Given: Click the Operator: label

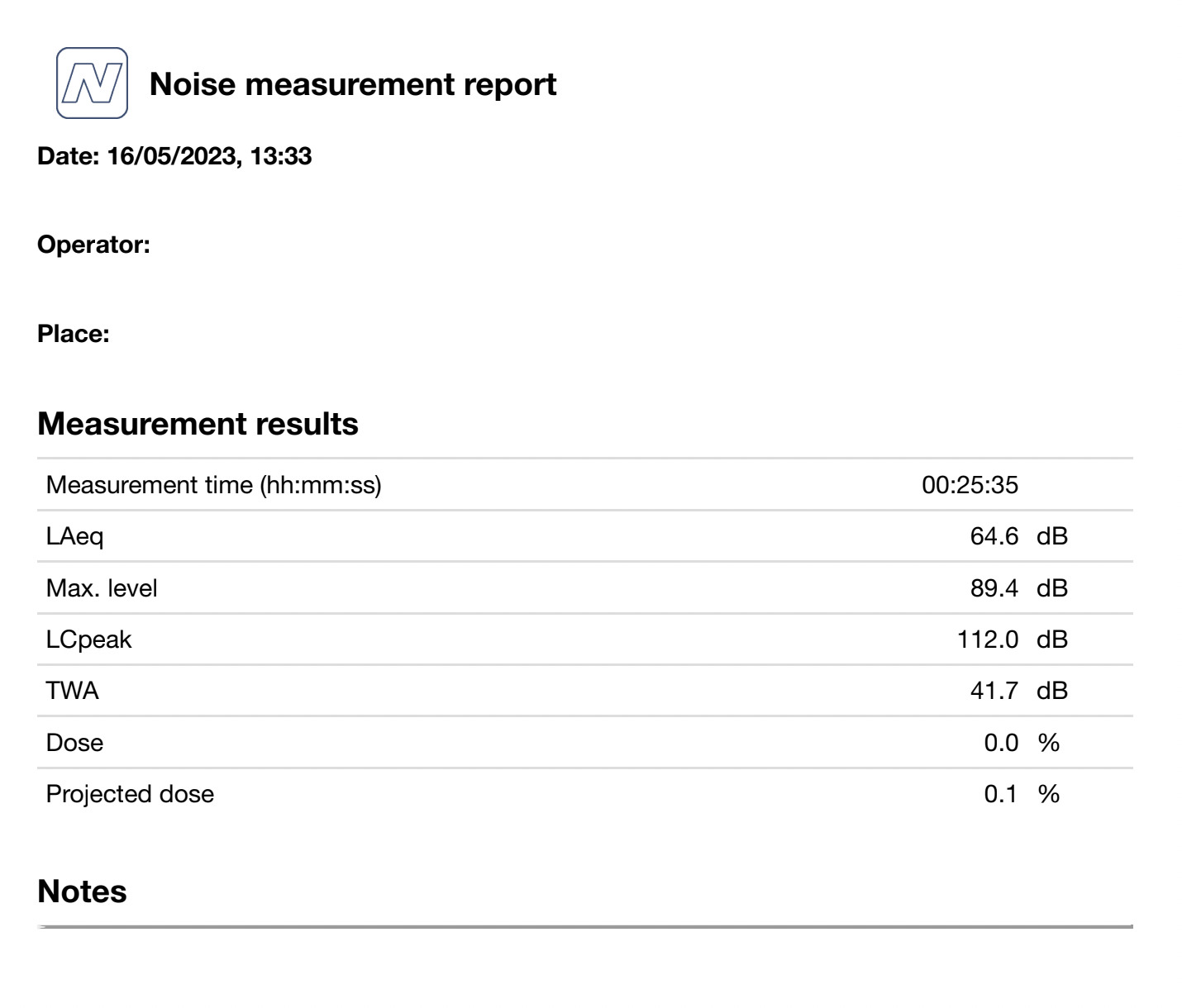Looking at the screenshot, I should [x=93, y=245].
